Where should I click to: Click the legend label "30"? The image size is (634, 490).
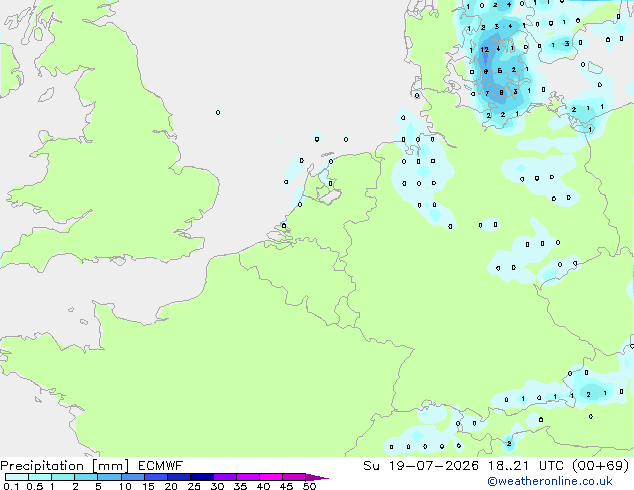tap(217, 486)
